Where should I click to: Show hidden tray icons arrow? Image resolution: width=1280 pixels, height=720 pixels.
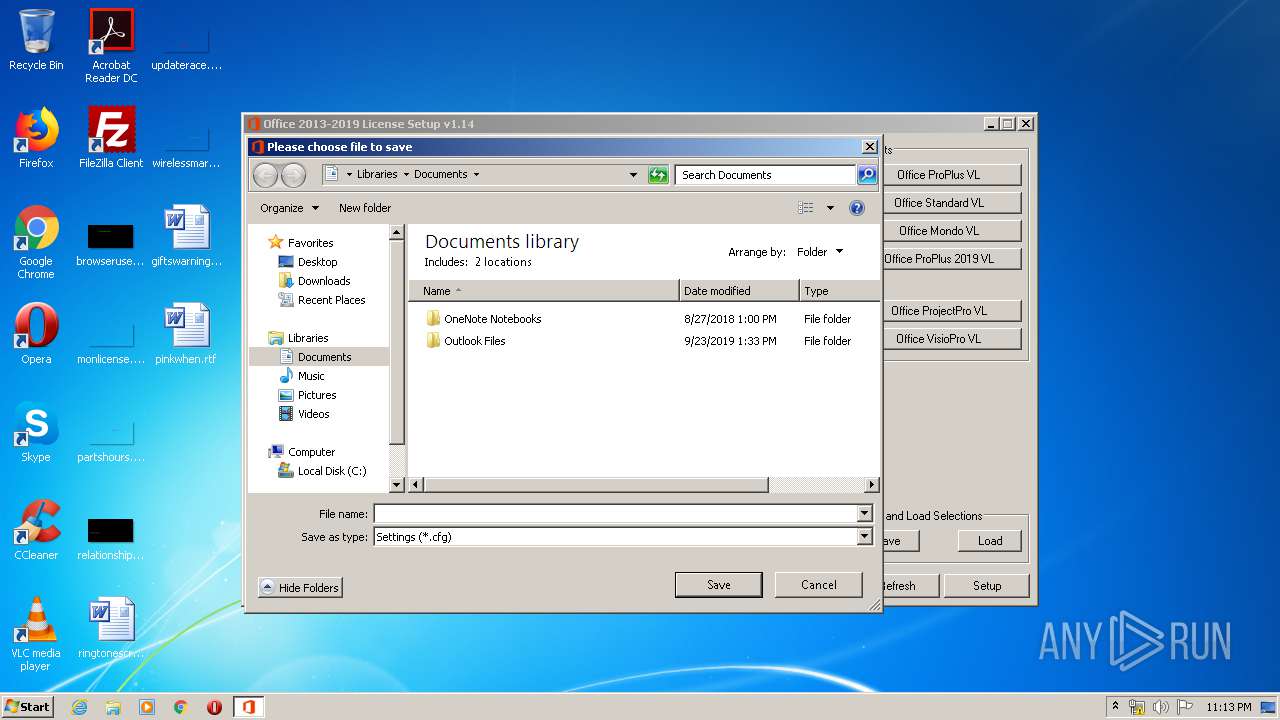[1116, 707]
